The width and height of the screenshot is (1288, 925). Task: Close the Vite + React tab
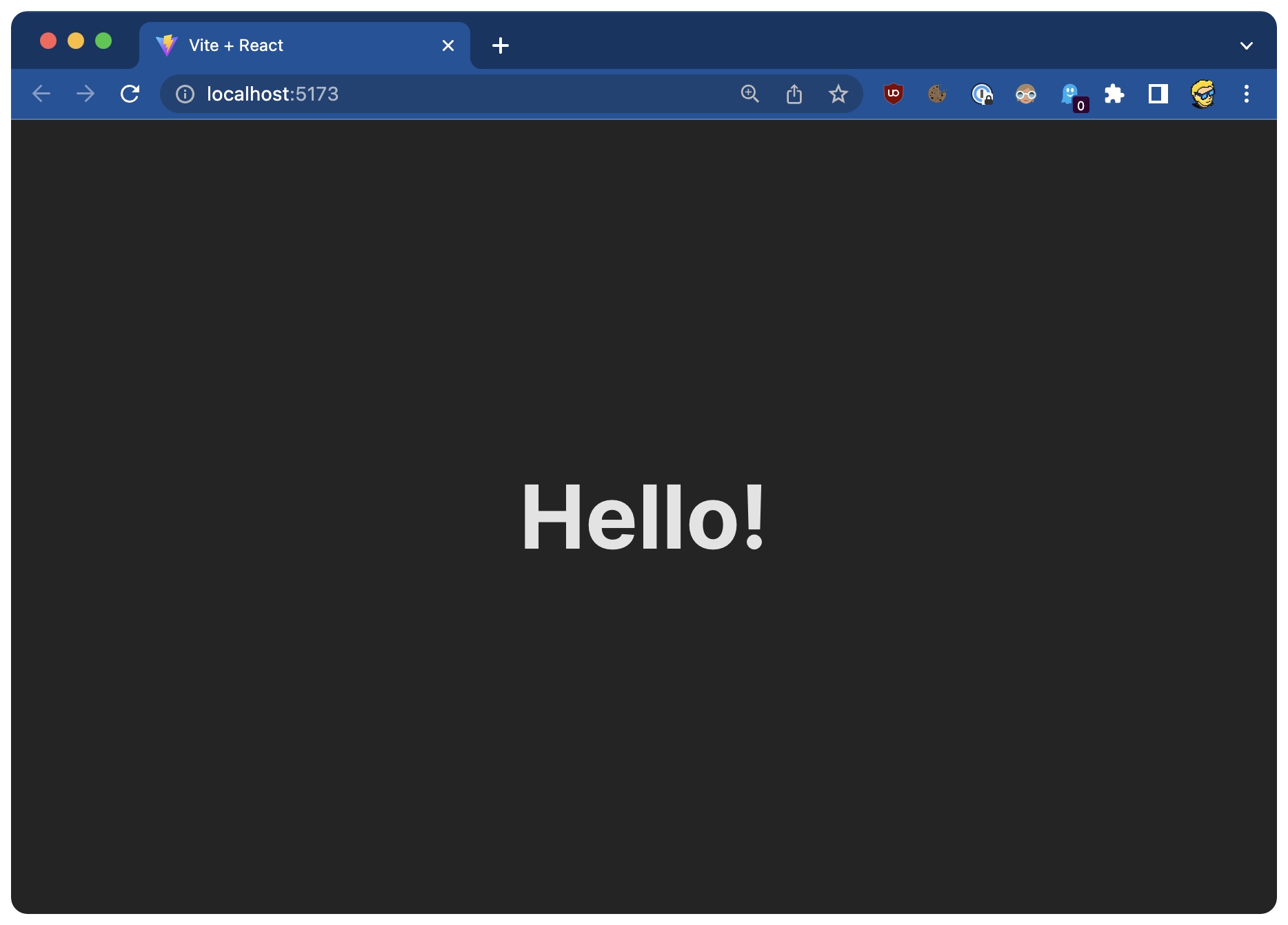pos(448,45)
